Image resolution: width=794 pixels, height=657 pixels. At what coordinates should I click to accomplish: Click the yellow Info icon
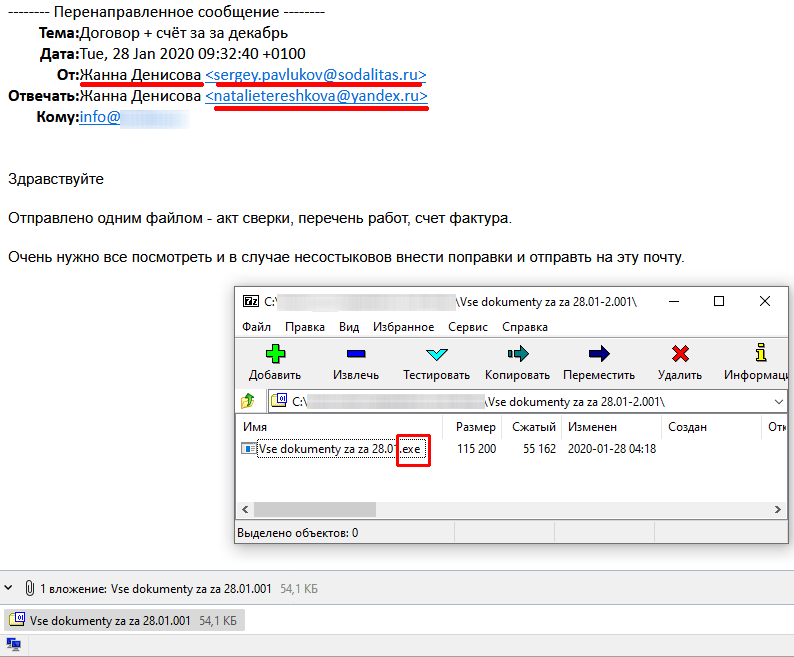761,354
